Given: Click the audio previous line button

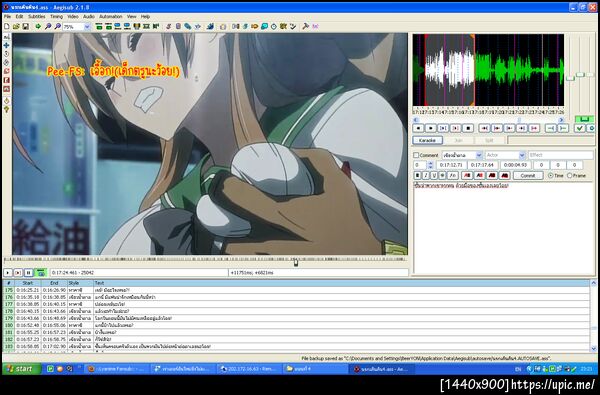Looking at the screenshot, I should (418, 129).
